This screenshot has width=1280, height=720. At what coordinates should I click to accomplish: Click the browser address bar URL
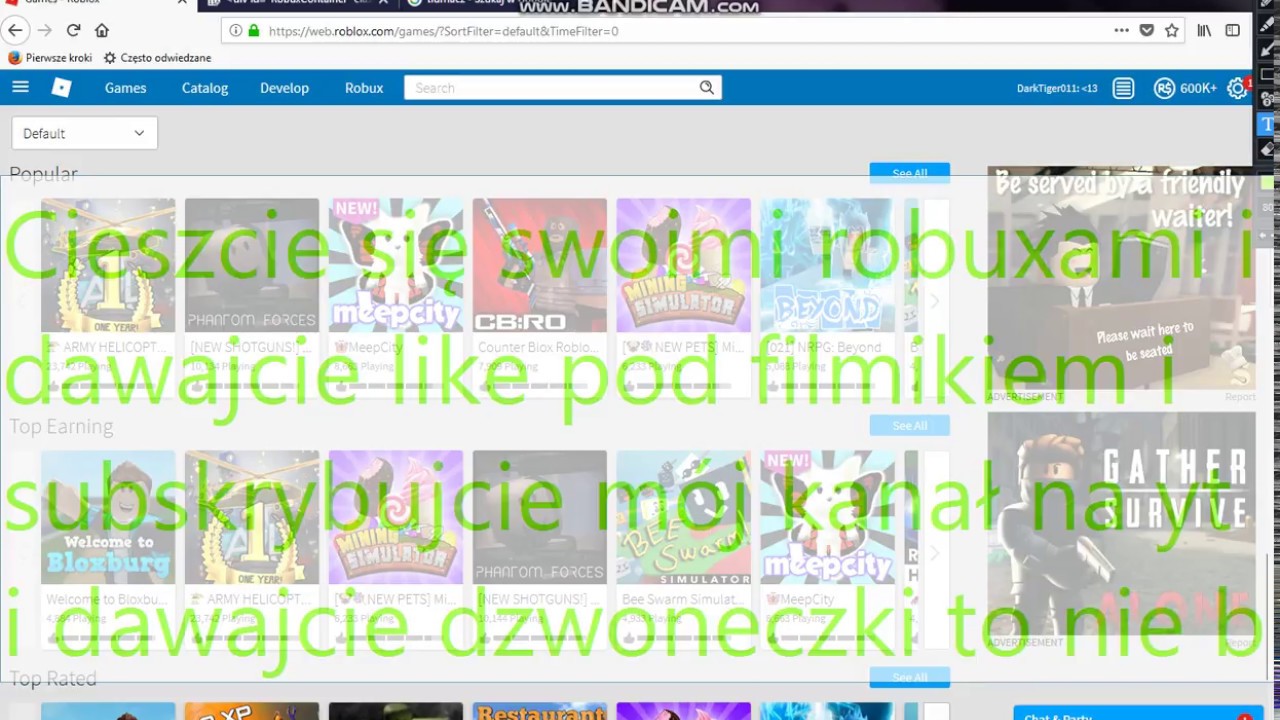click(x=443, y=31)
